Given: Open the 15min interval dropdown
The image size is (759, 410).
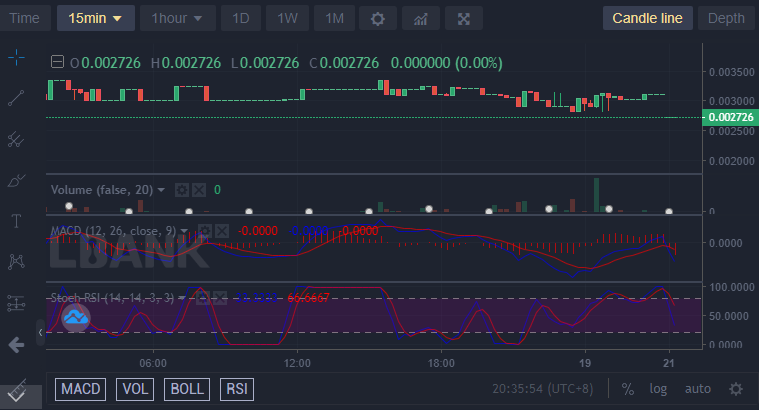Looking at the screenshot, I should (95, 18).
